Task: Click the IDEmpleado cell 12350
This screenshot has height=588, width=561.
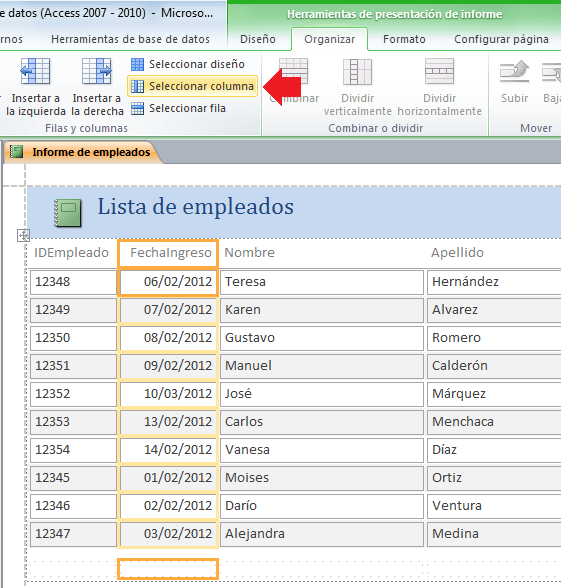Action: point(73,338)
